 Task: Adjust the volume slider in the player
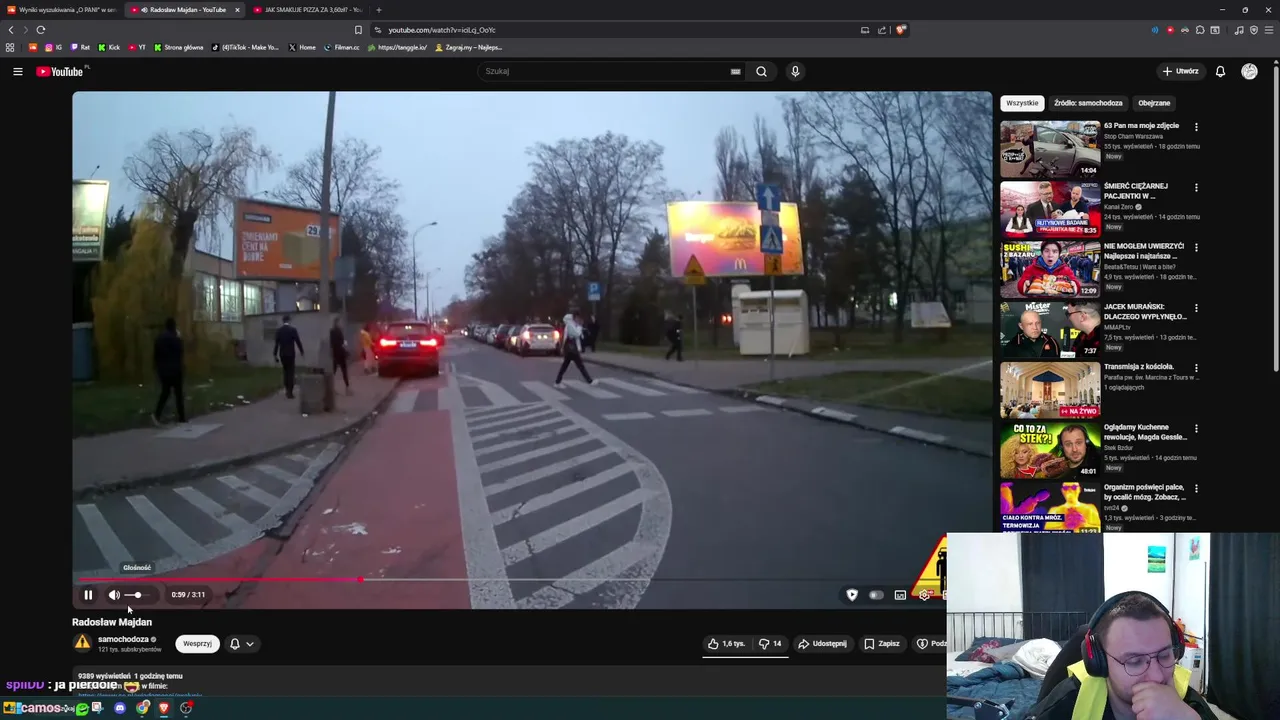pos(137,595)
